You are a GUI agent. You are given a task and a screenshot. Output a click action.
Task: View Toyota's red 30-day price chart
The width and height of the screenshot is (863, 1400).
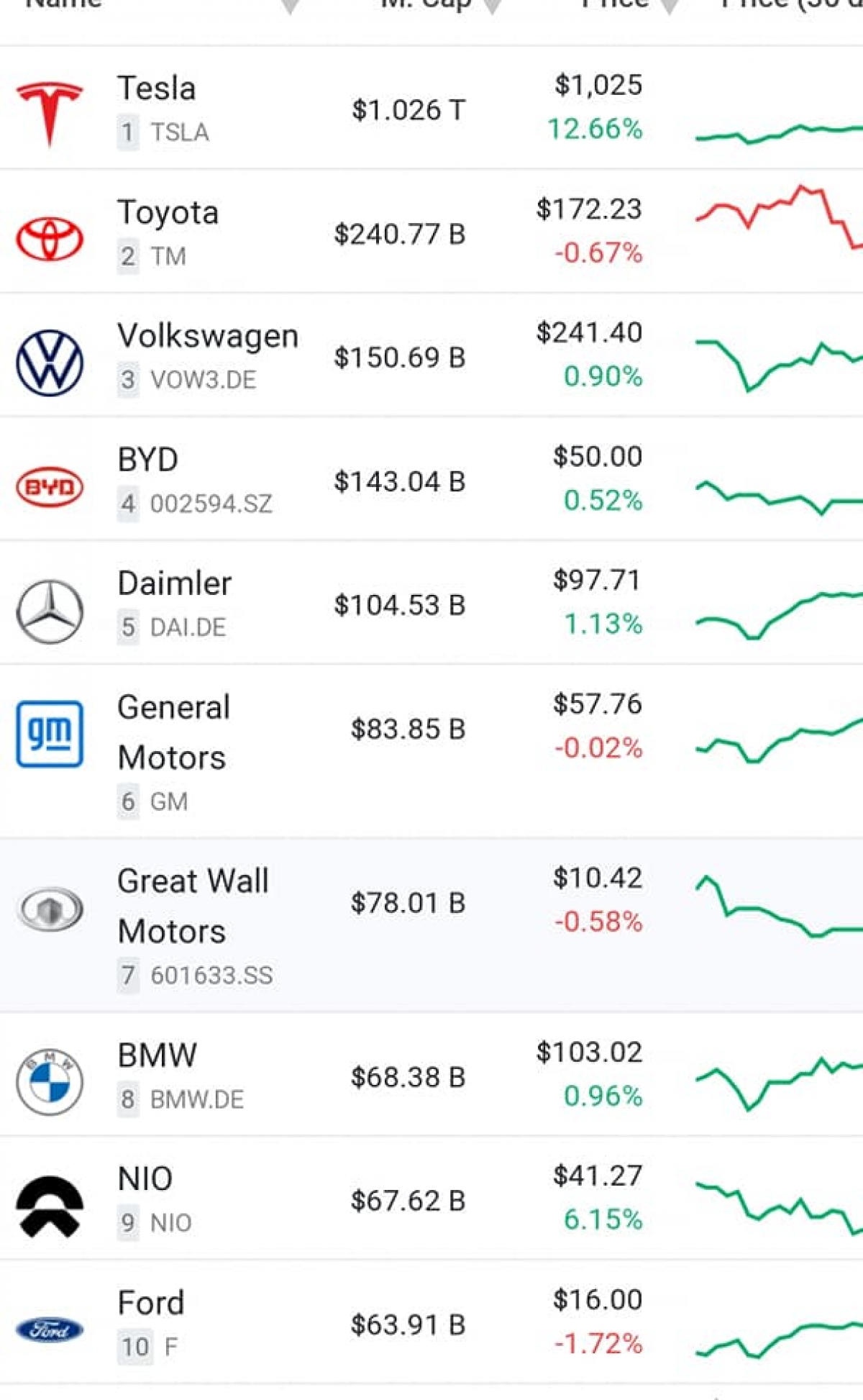(x=778, y=214)
